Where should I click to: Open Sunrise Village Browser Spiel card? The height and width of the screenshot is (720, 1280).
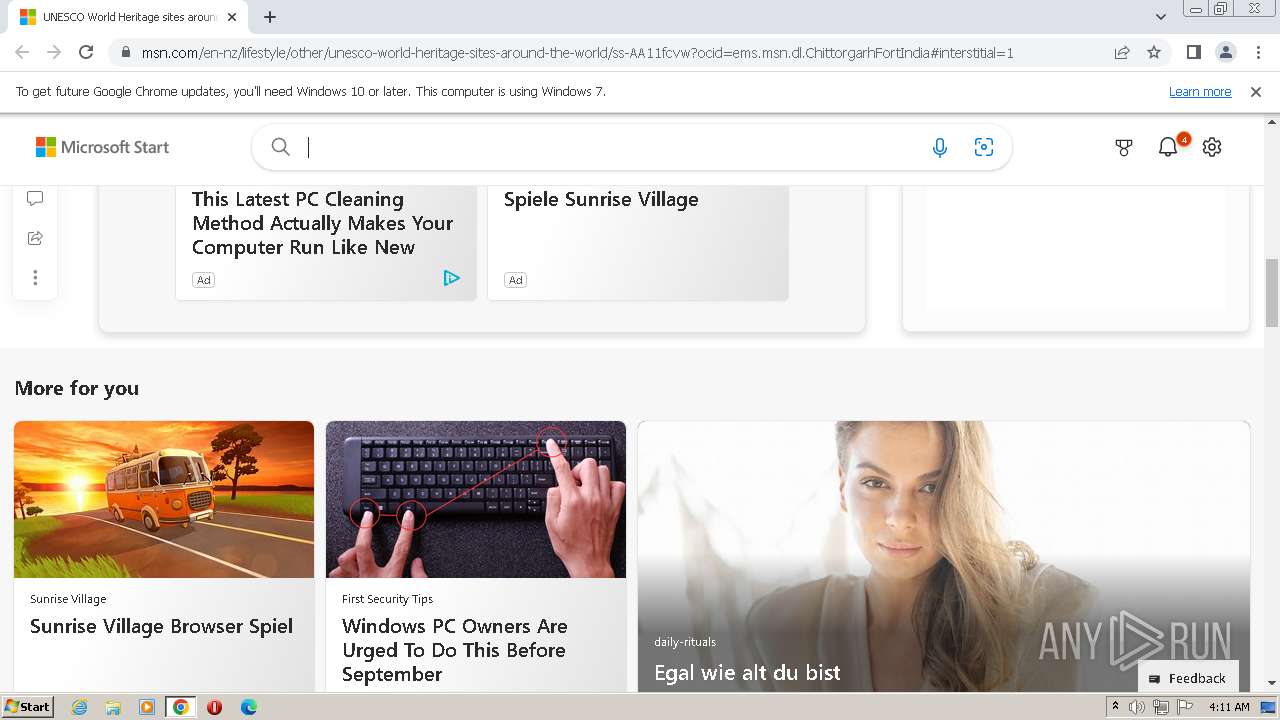tap(161, 626)
